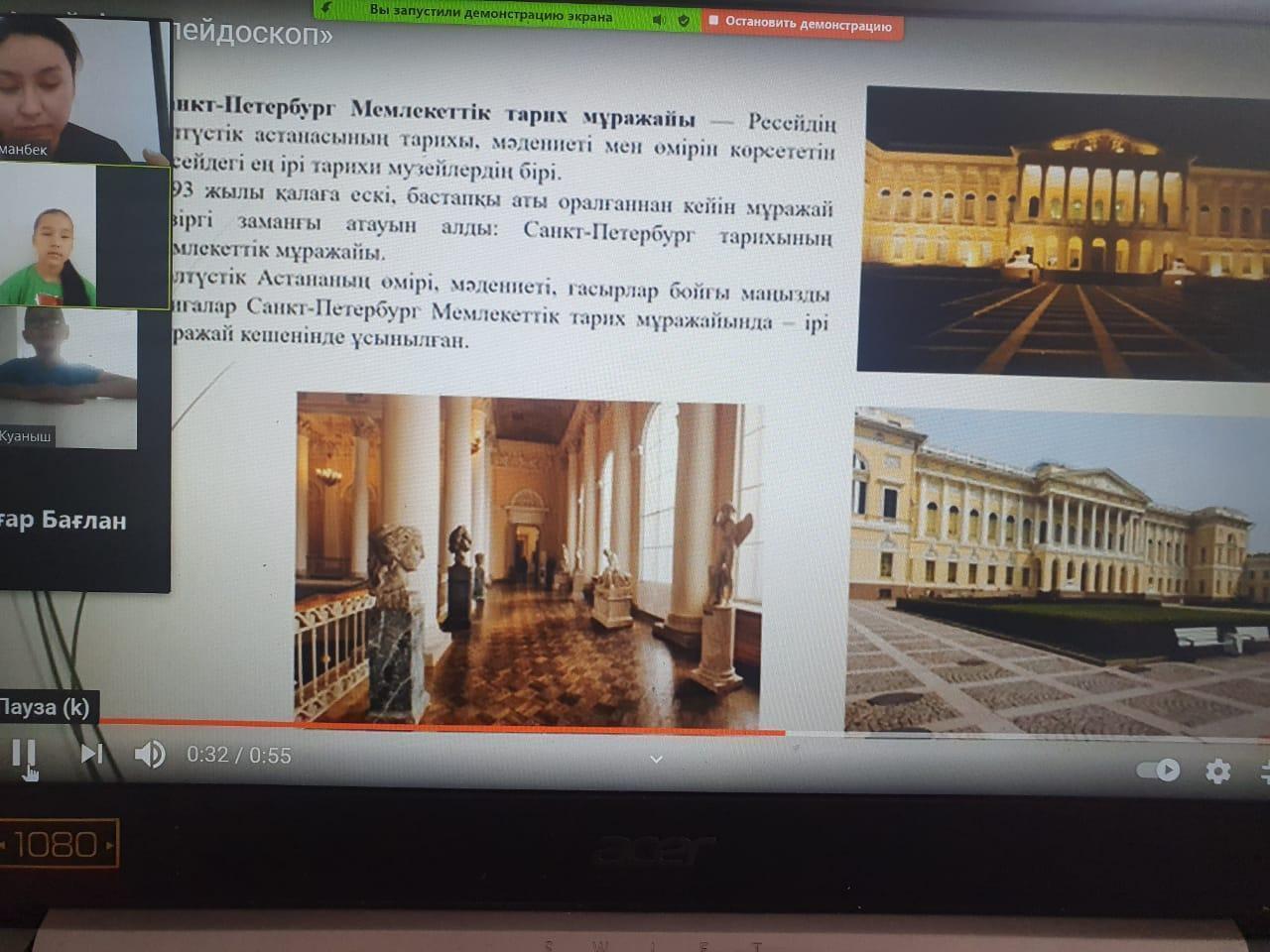Image resolution: width=1270 pixels, height=952 pixels.
Task: Pause the video playback
Action: pos(23,755)
